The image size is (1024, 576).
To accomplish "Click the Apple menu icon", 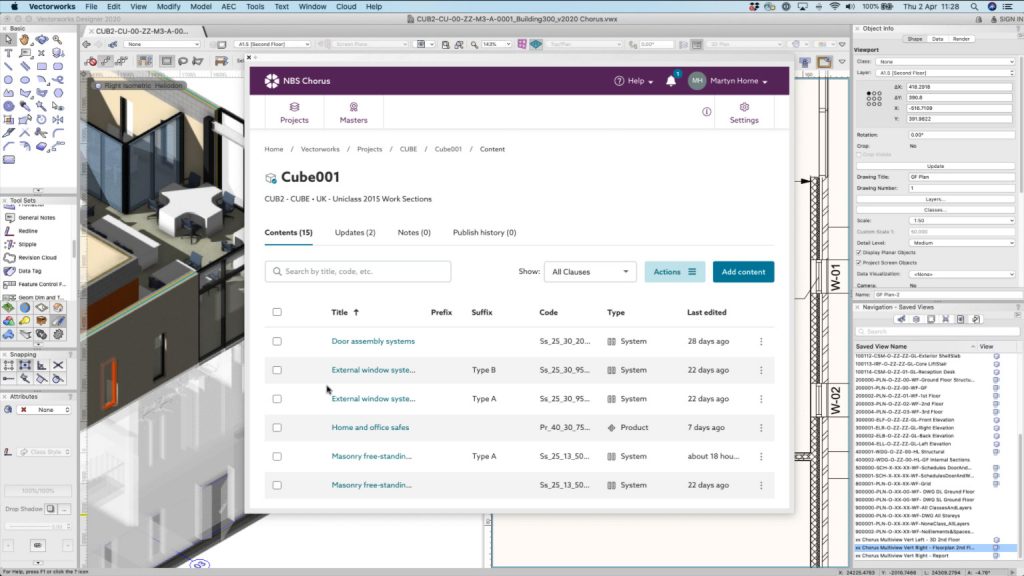I will pyautogui.click(x=14, y=7).
